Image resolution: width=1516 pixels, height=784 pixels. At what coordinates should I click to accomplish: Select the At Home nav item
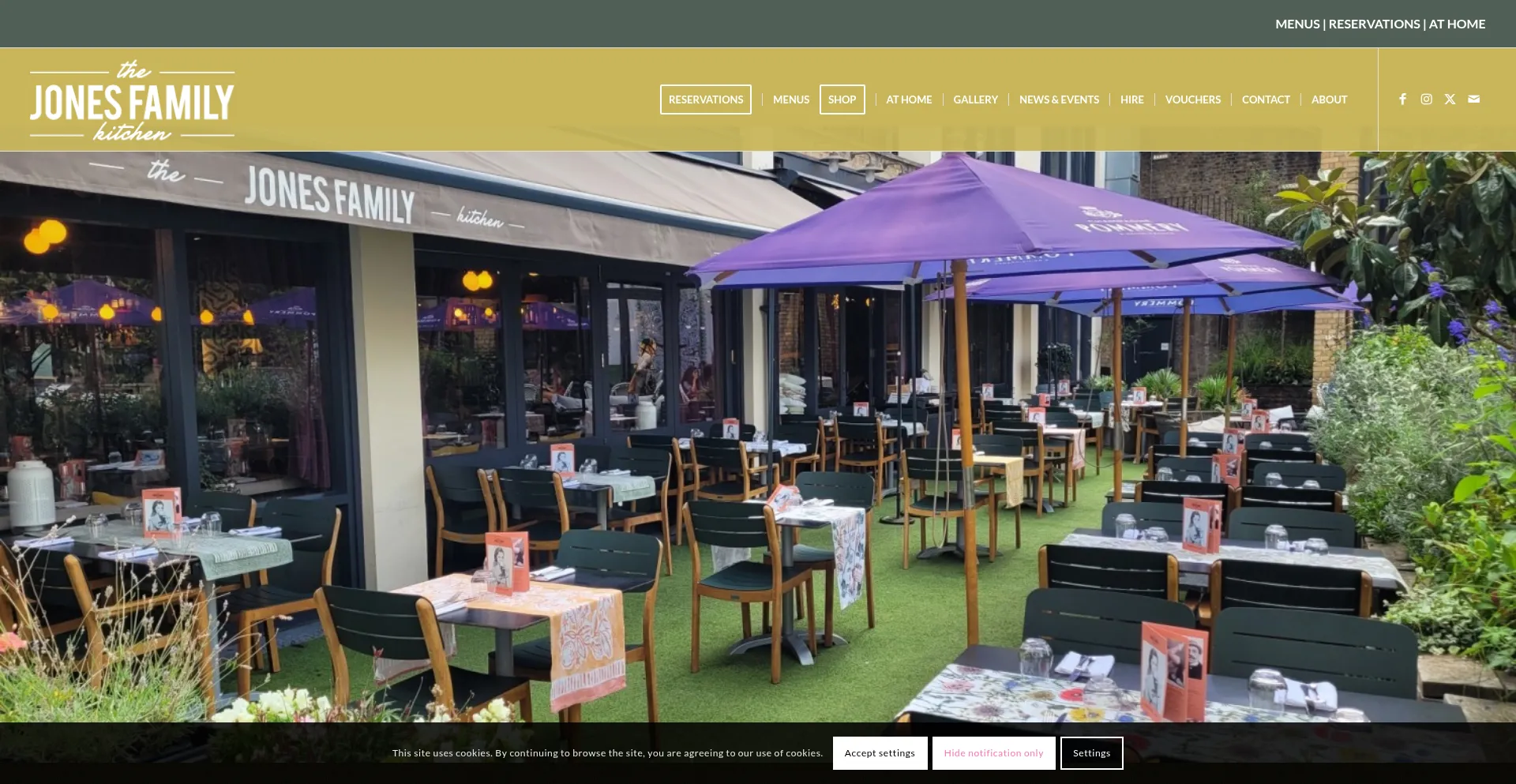(909, 99)
